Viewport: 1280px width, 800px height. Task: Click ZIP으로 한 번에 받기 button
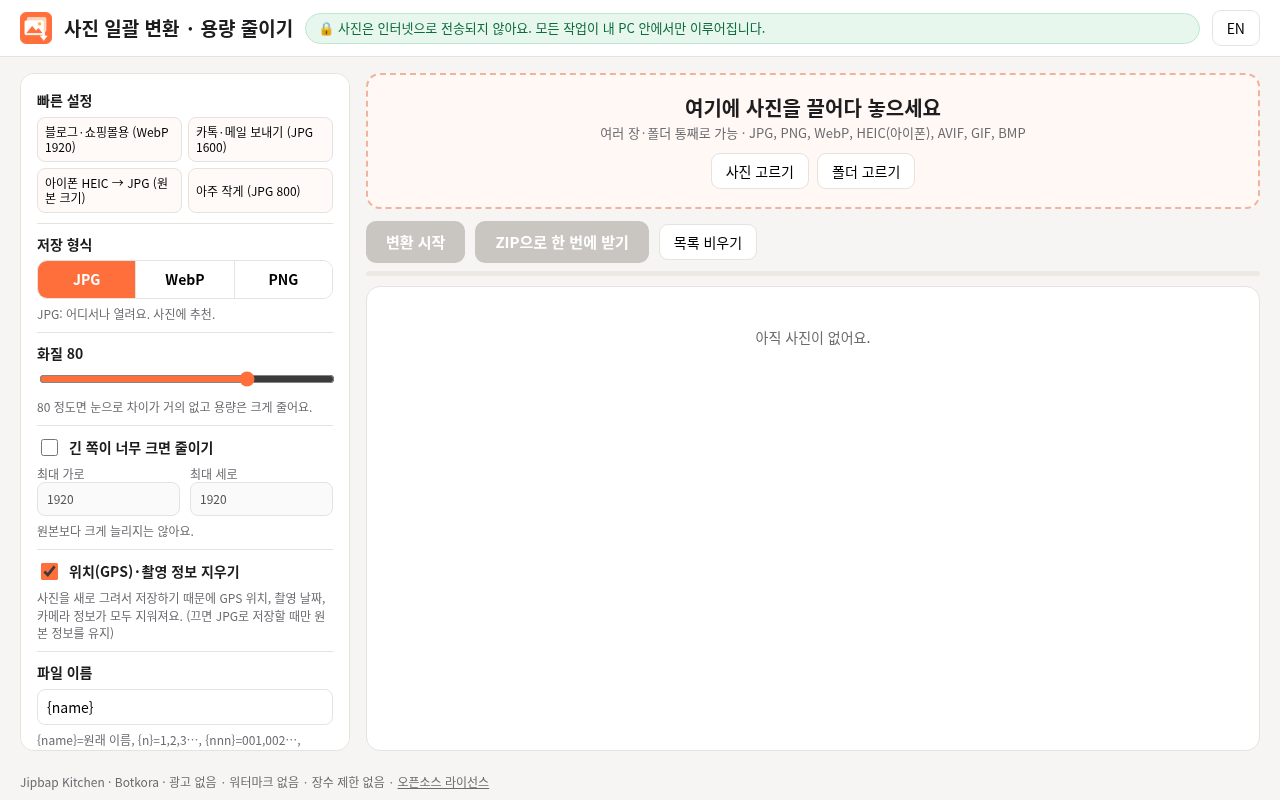coord(562,242)
